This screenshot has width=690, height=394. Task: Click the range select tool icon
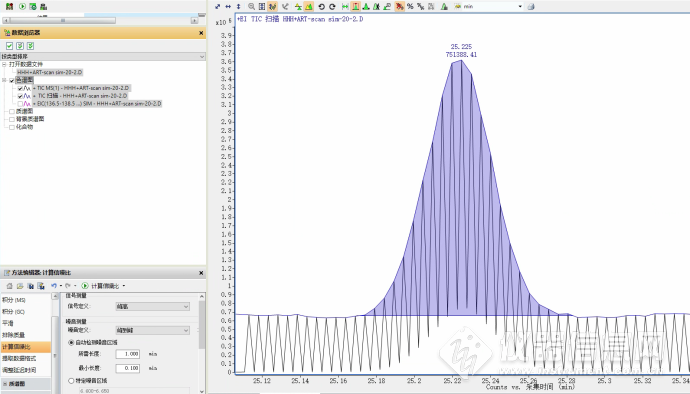tap(285, 7)
